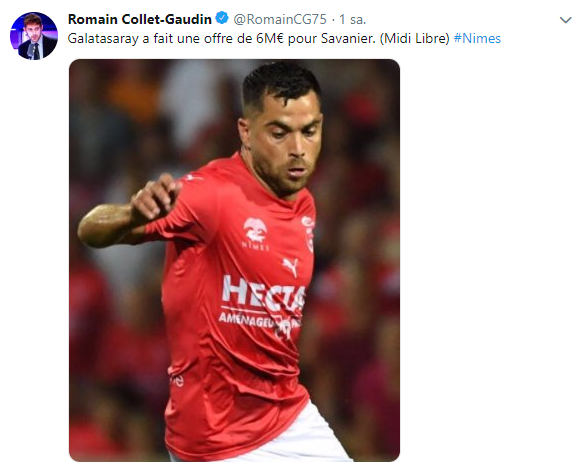Click the word "Galatasaray" in the tweet
This screenshot has height=462, width=583.
103,39
